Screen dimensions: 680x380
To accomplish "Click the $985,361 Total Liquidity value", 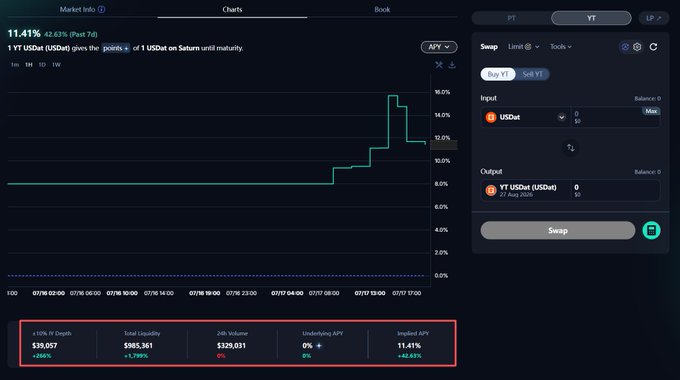I will (138, 346).
